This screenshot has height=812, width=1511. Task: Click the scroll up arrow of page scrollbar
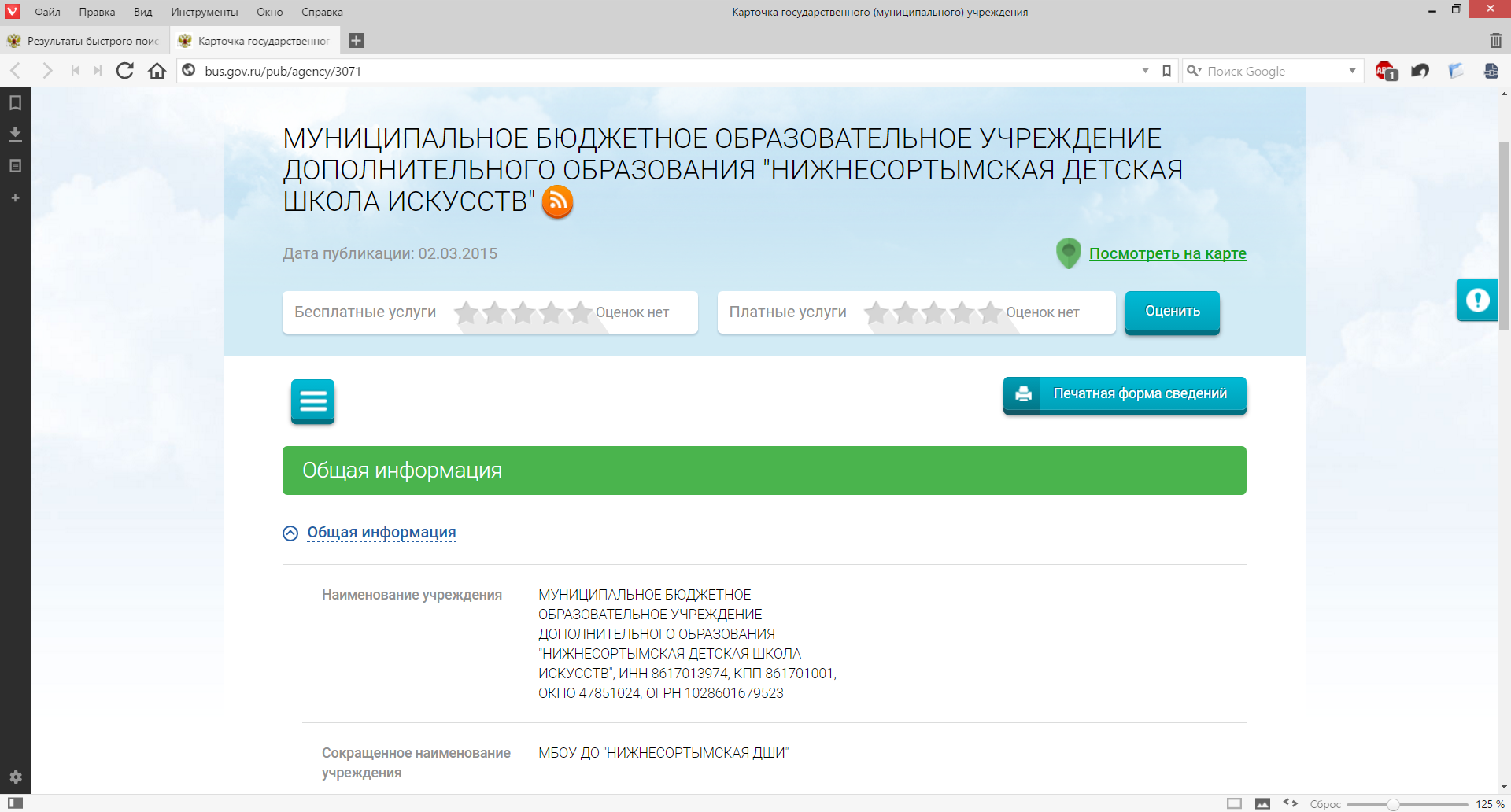coord(1504,94)
